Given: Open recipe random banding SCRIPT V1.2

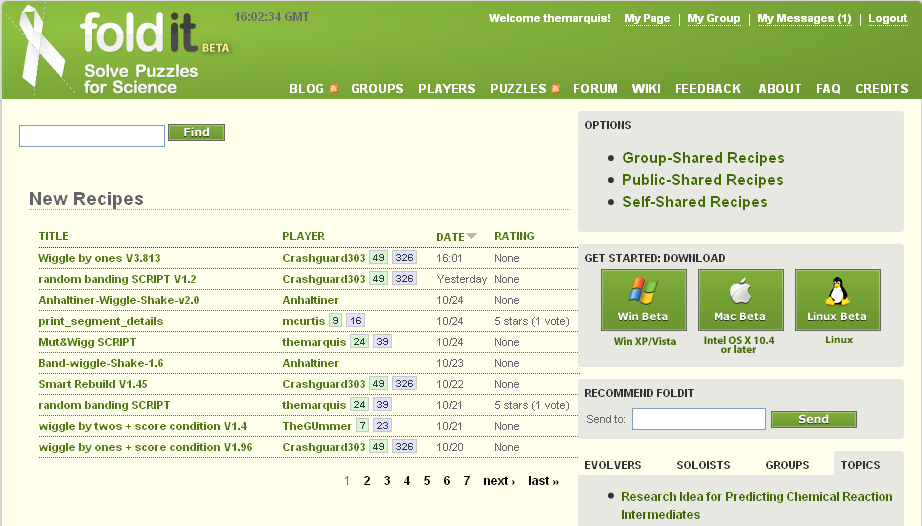Looking at the screenshot, I should click(117, 279).
